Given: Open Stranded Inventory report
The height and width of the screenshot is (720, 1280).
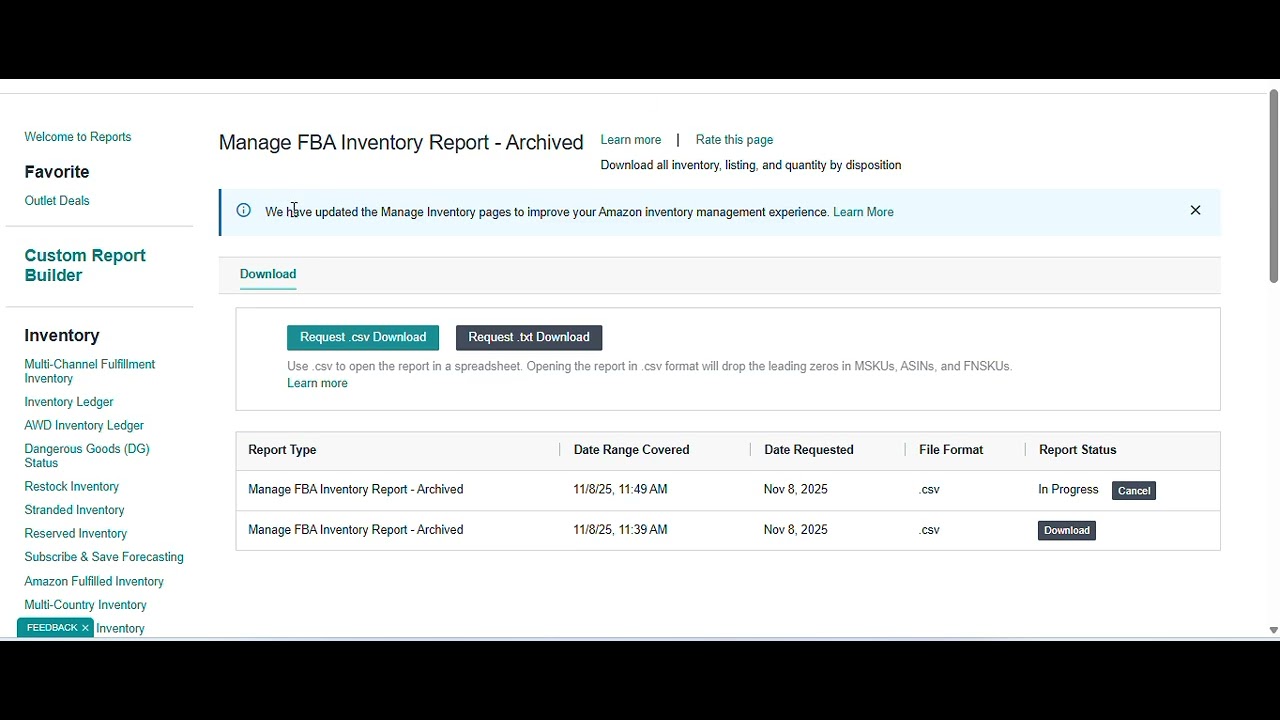Looking at the screenshot, I should click(74, 510).
